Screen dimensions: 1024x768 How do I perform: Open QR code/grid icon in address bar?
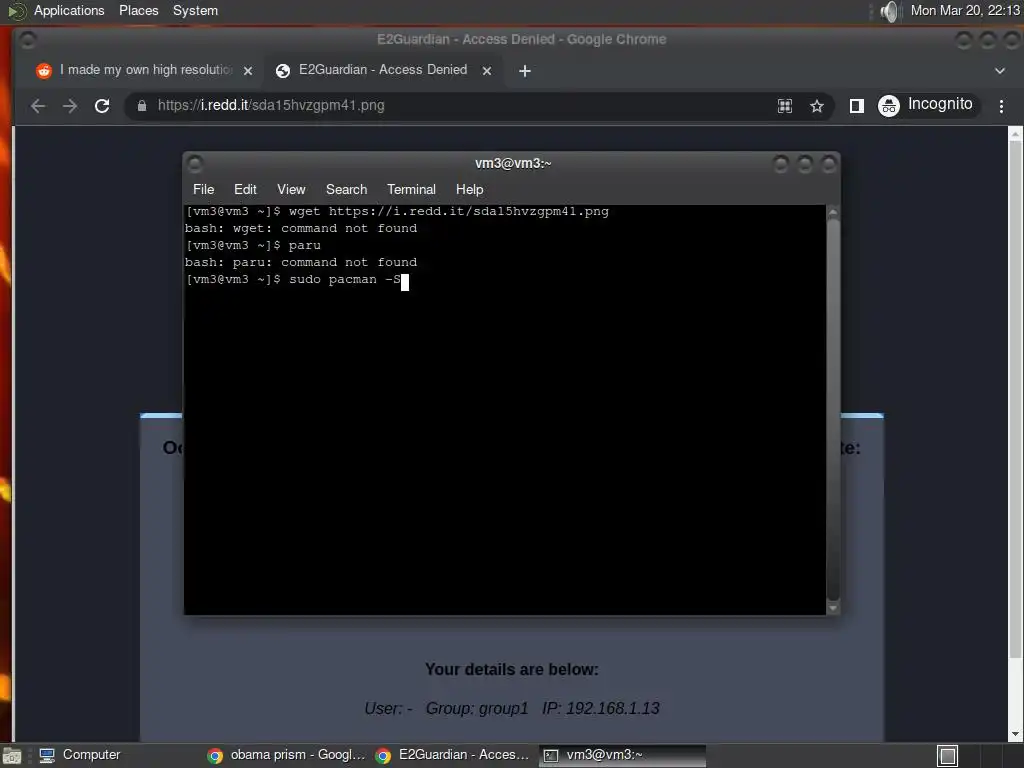click(785, 106)
